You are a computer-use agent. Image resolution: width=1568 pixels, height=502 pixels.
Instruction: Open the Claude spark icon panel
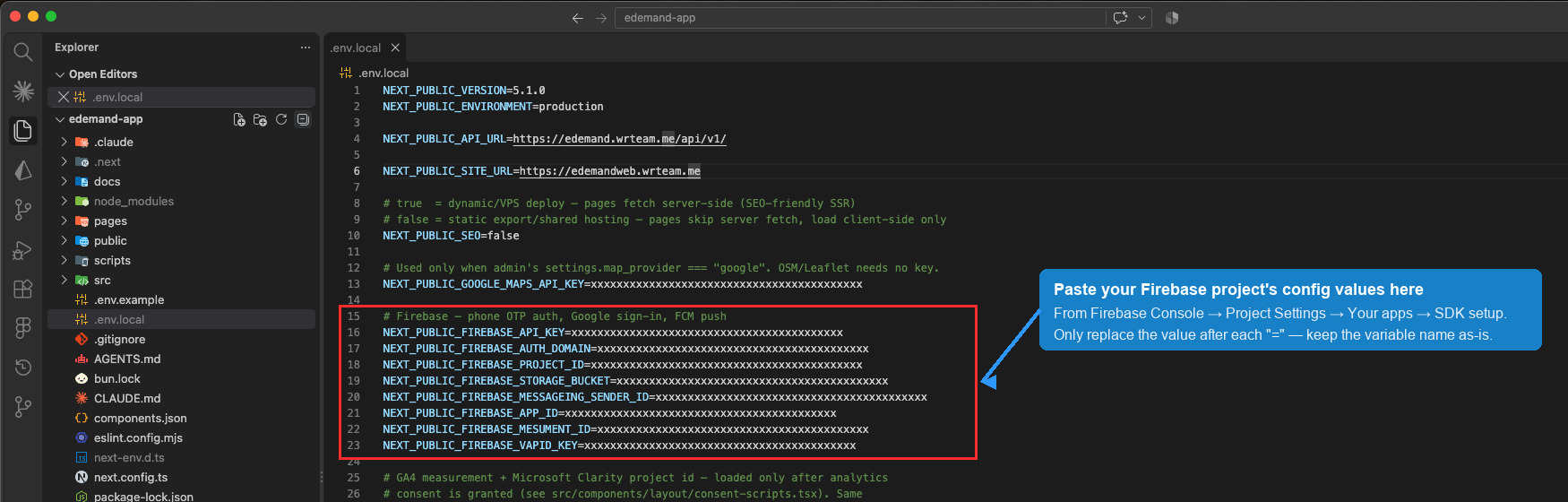coord(23,91)
